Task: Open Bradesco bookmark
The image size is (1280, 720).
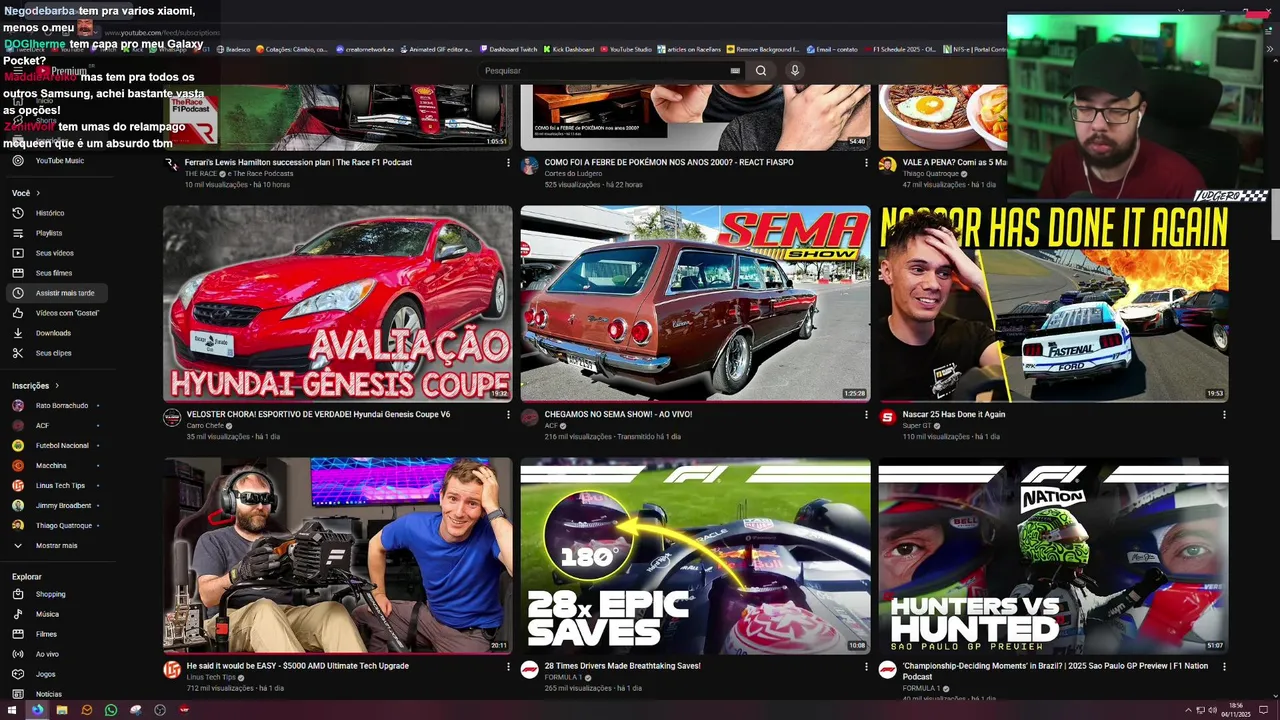Action: click(x=233, y=49)
